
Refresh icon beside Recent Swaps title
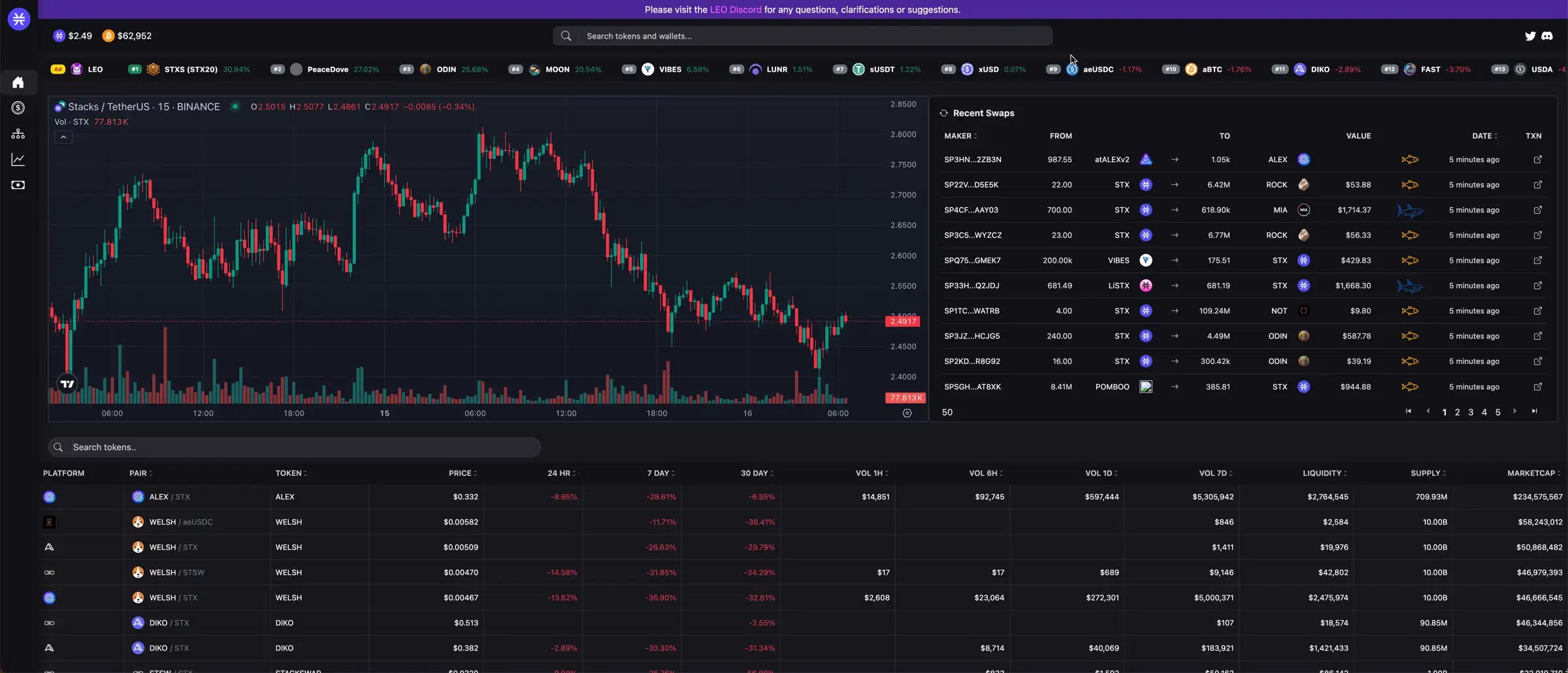943,113
